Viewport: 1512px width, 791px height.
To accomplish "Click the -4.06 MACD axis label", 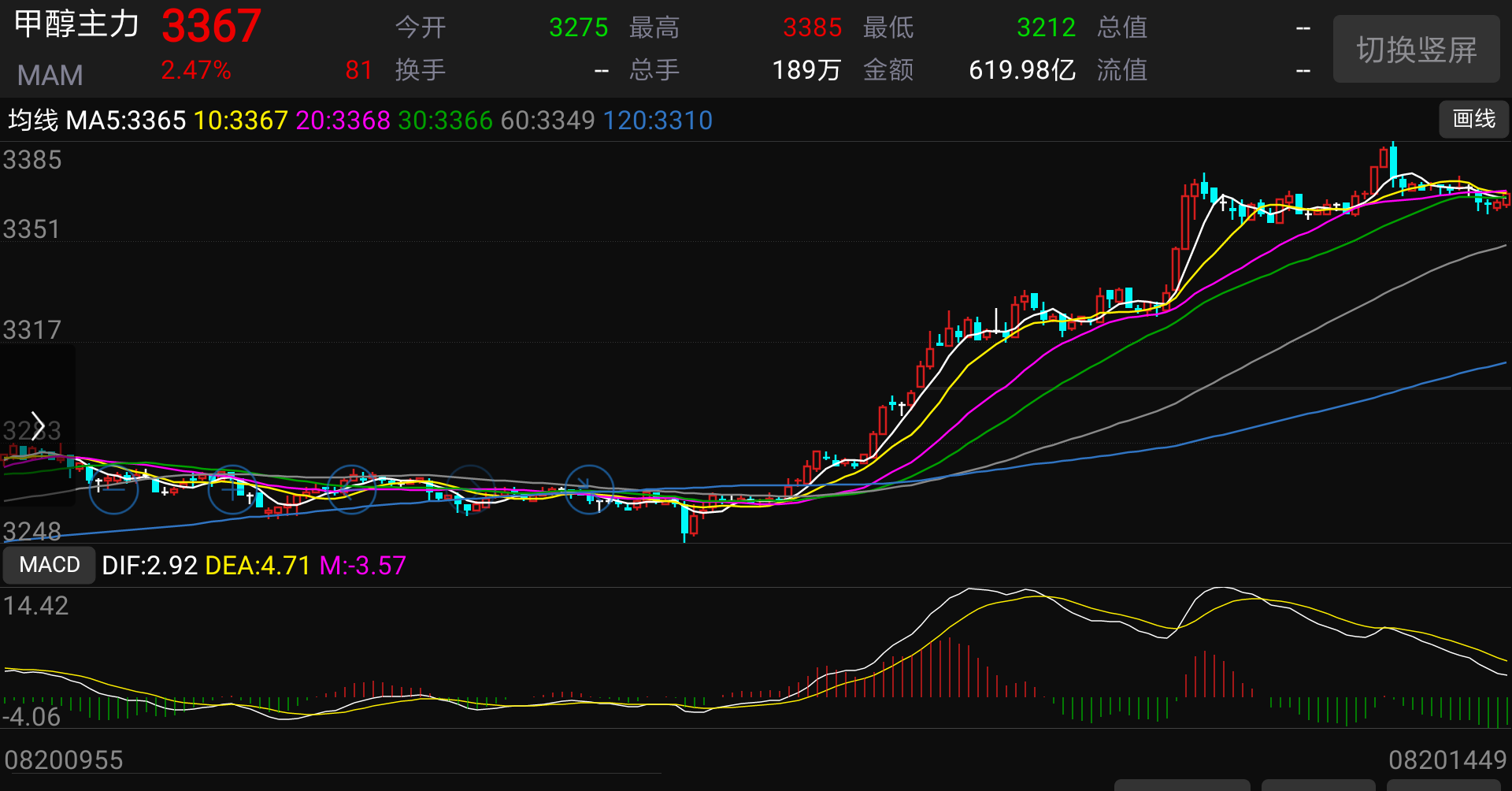I will [x=31, y=717].
